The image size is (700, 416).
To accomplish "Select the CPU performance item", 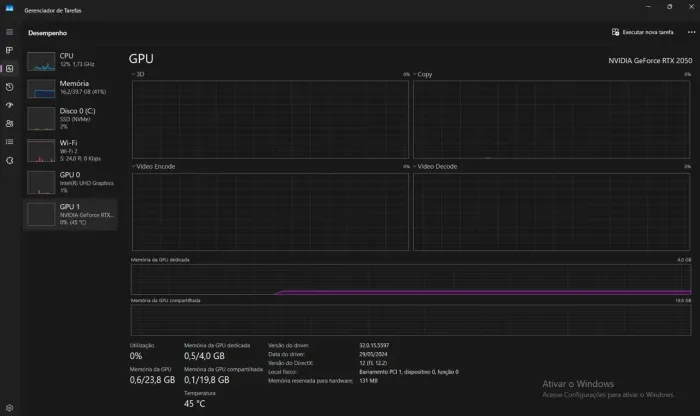I will (70, 60).
